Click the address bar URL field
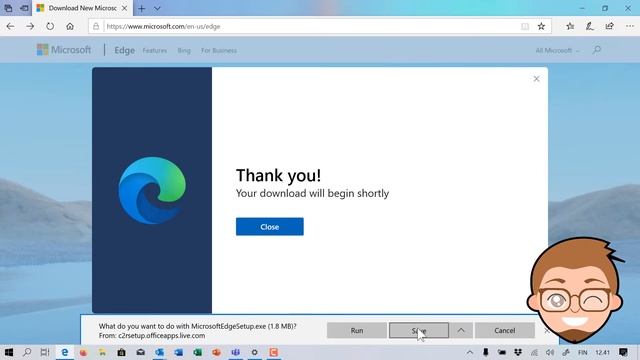Image resolution: width=640 pixels, height=360 pixels. (310, 27)
